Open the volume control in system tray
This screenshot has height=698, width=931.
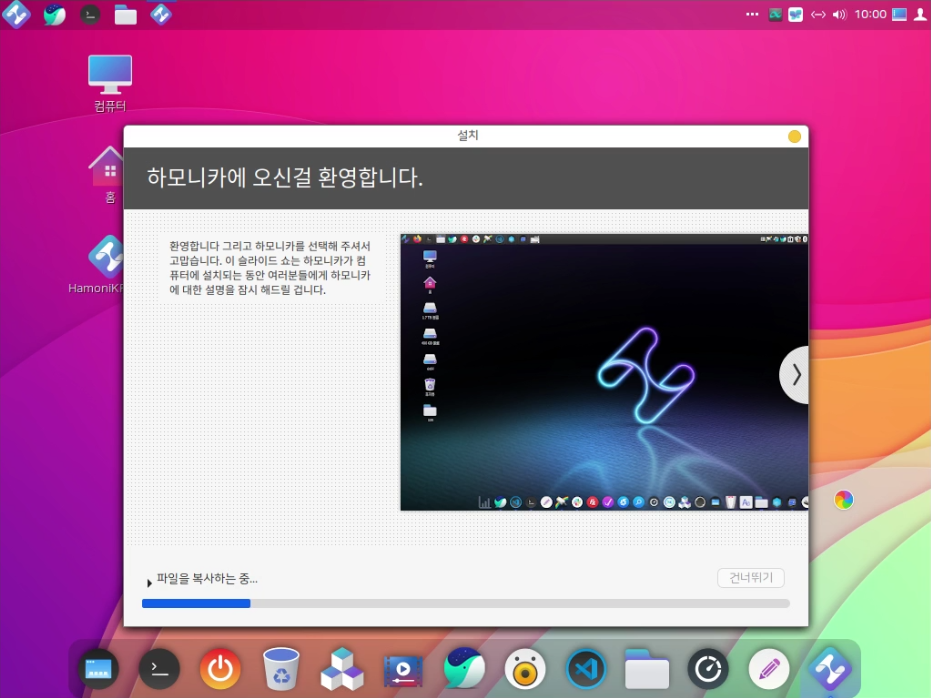[x=839, y=14]
